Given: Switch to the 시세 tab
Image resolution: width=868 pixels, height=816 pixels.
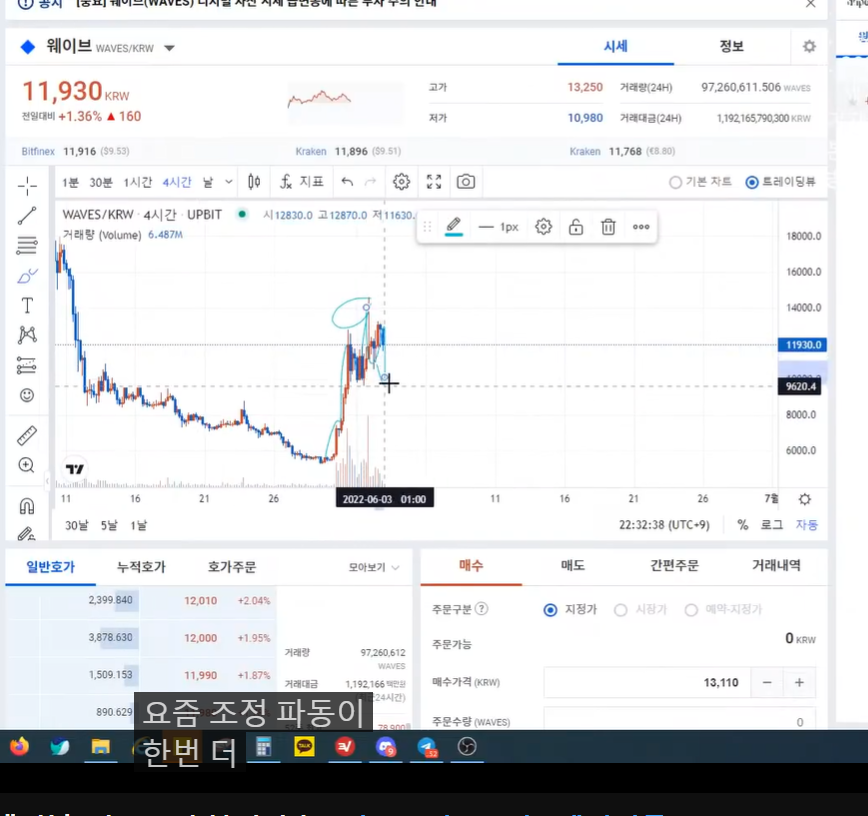Looking at the screenshot, I should (x=616, y=46).
